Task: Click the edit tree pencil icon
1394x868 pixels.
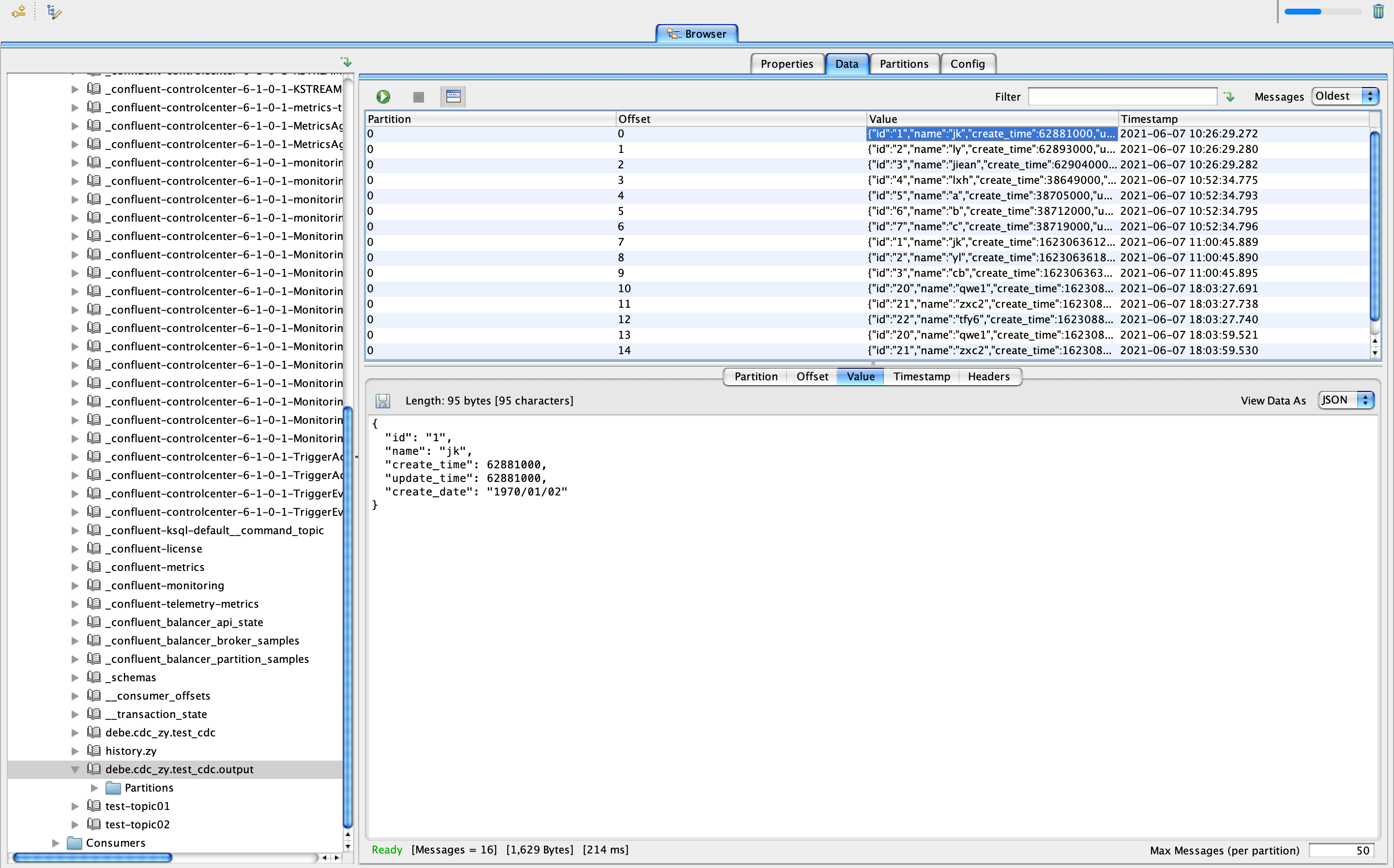Action: point(54,12)
